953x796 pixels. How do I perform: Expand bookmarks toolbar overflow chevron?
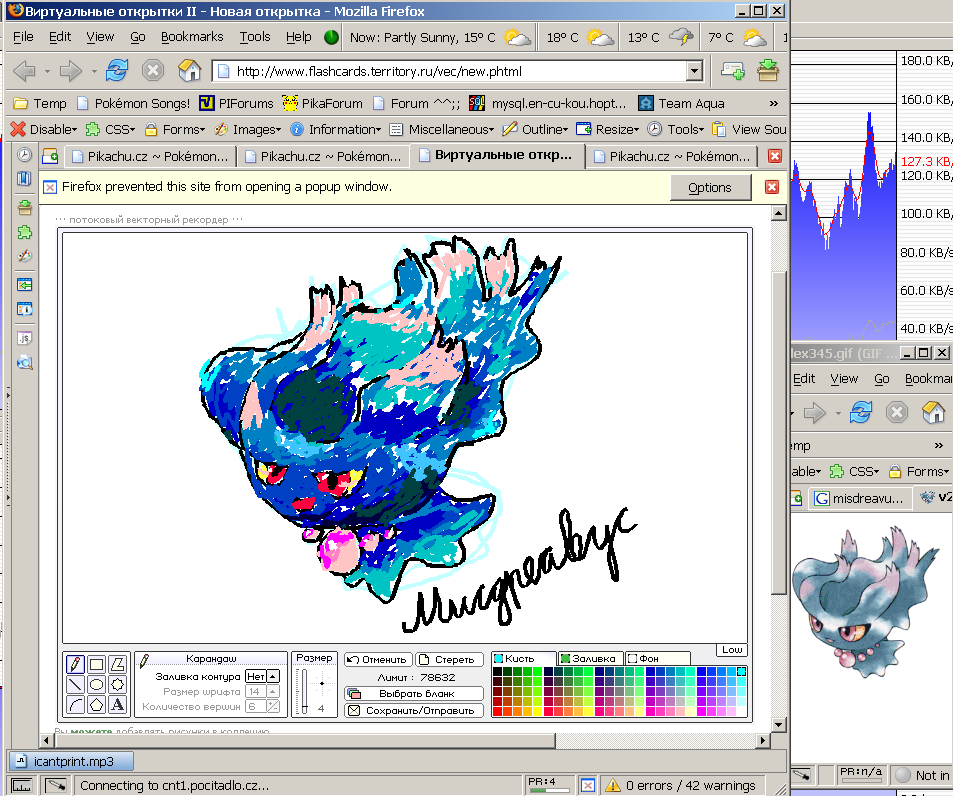click(773, 103)
